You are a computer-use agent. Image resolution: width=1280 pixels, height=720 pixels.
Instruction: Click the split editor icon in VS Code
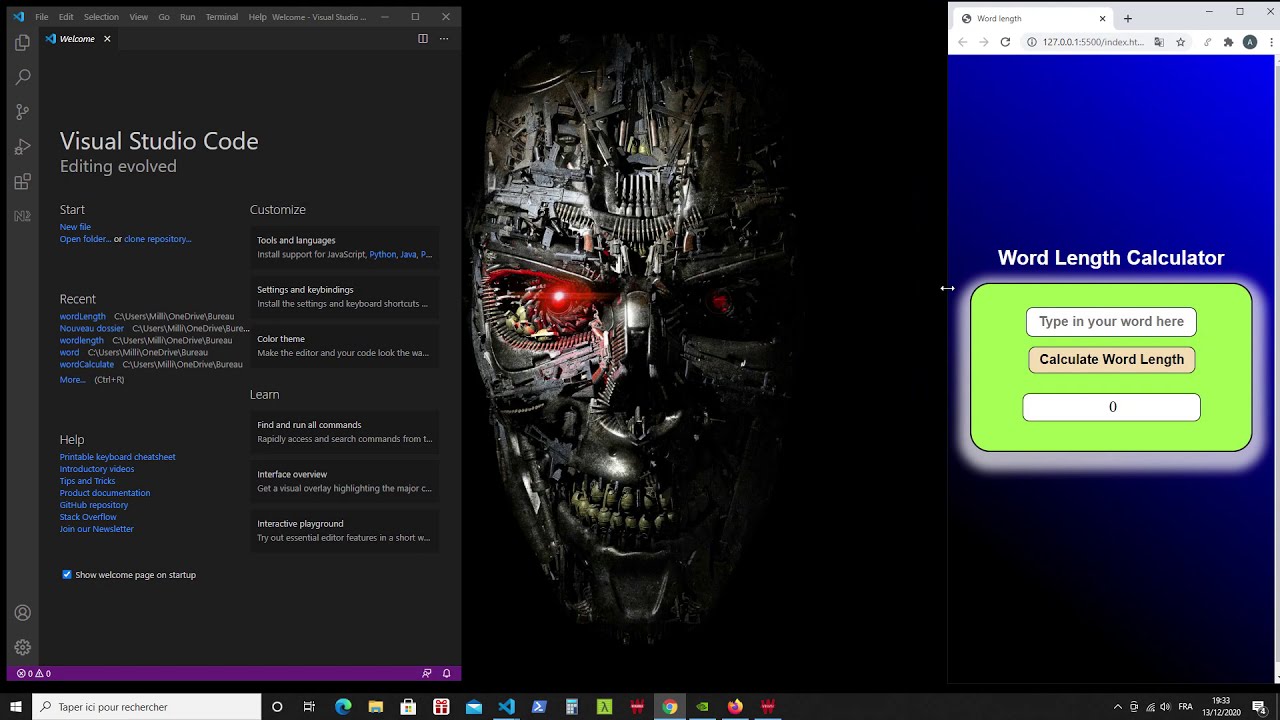click(x=422, y=39)
